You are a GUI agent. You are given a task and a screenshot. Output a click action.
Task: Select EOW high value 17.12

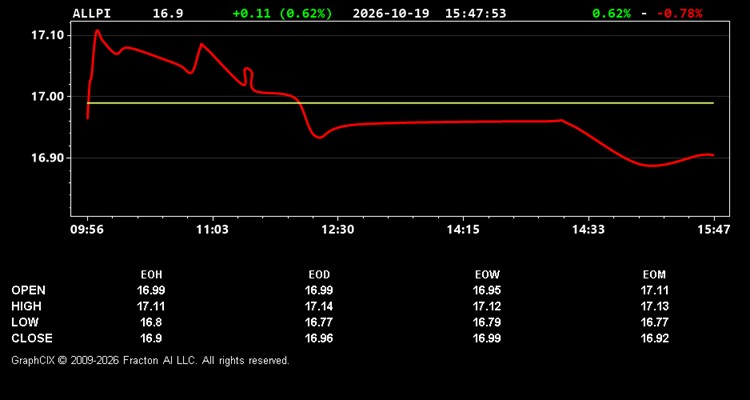pyautogui.click(x=487, y=306)
